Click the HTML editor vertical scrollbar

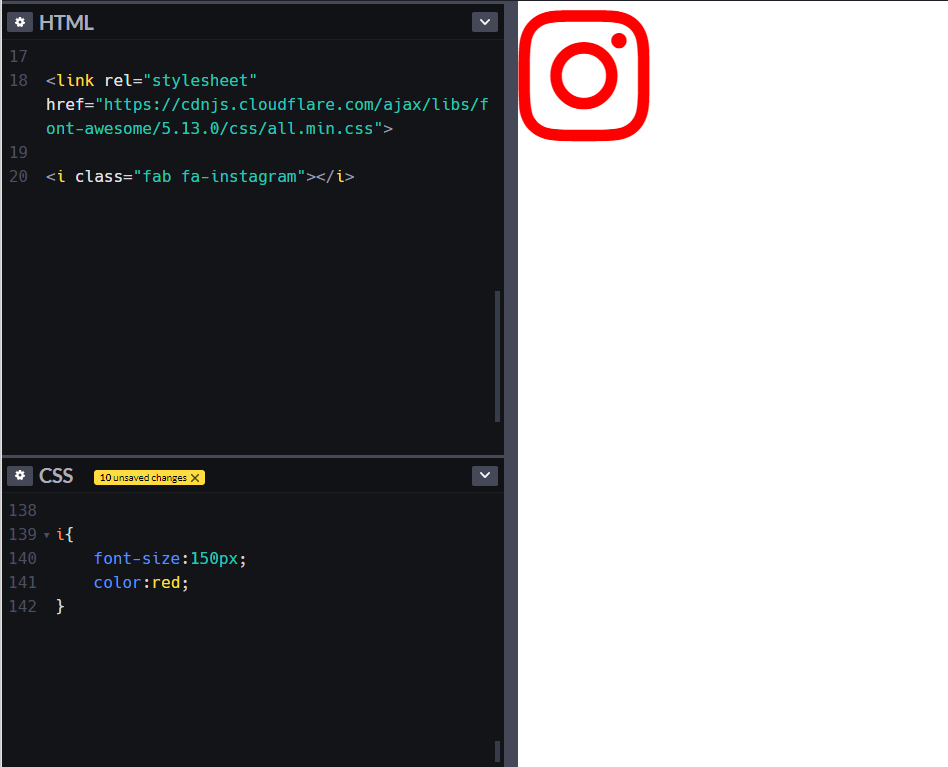pos(497,357)
